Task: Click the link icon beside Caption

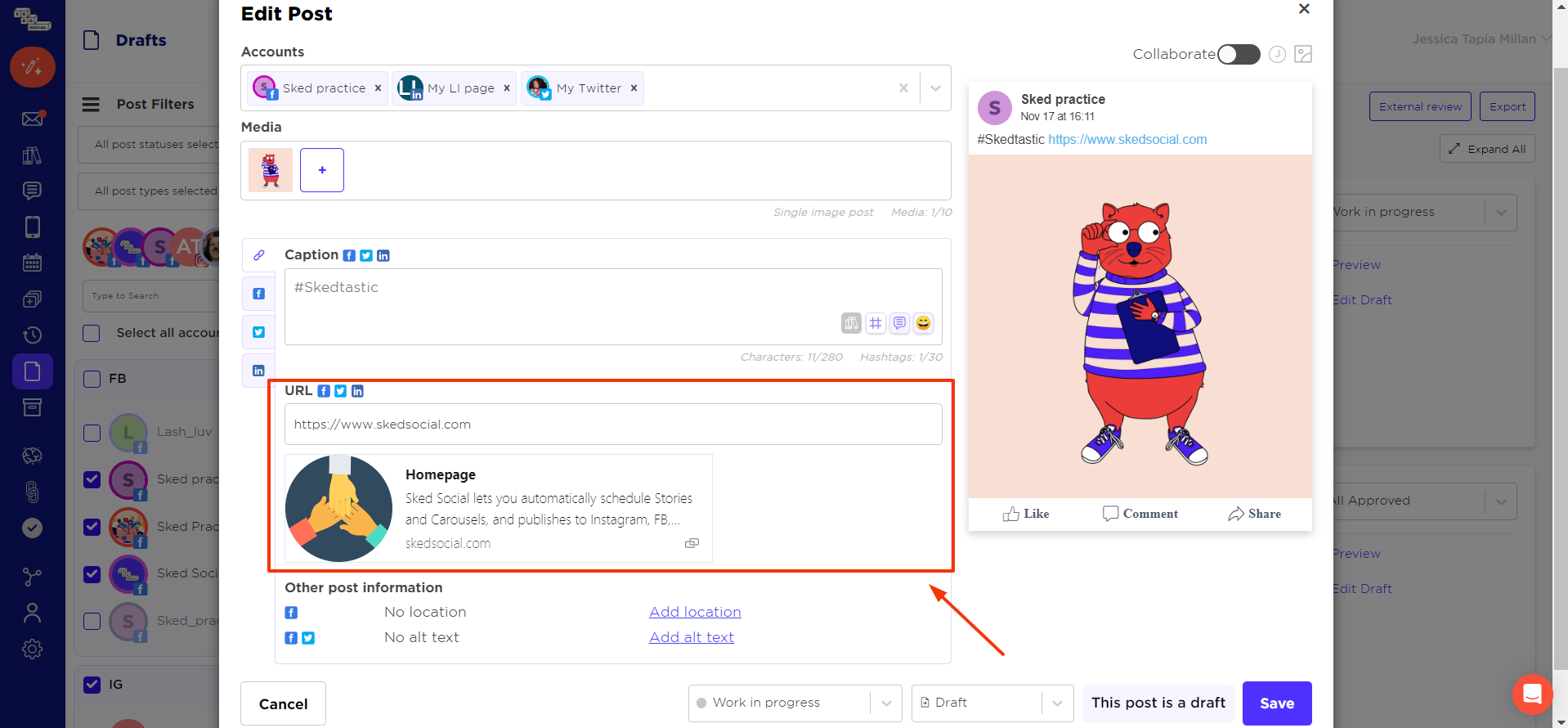Action: tap(259, 255)
